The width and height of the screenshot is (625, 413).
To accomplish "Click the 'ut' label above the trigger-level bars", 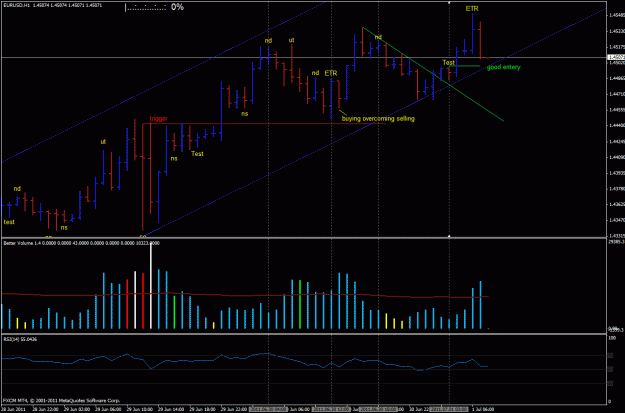I will point(103,142).
